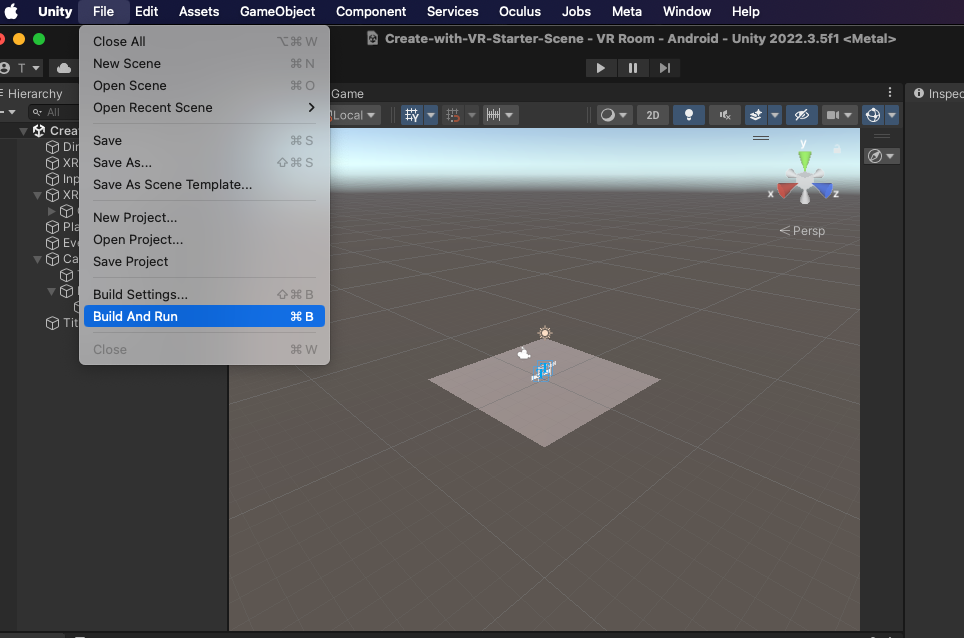Click the Step frame button
Image resolution: width=964 pixels, height=638 pixels.
tap(665, 68)
